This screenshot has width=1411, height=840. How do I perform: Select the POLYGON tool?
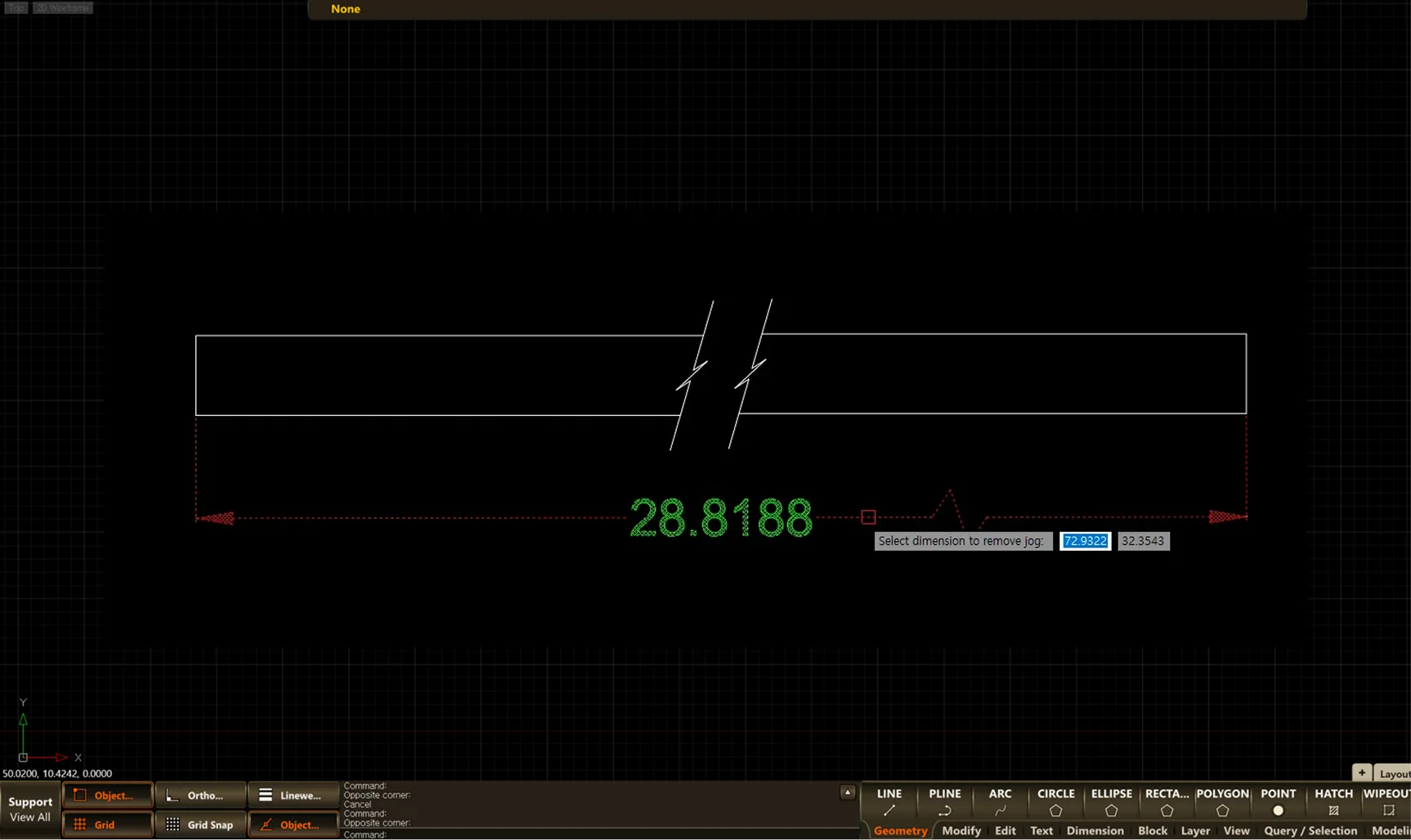tap(1222, 802)
